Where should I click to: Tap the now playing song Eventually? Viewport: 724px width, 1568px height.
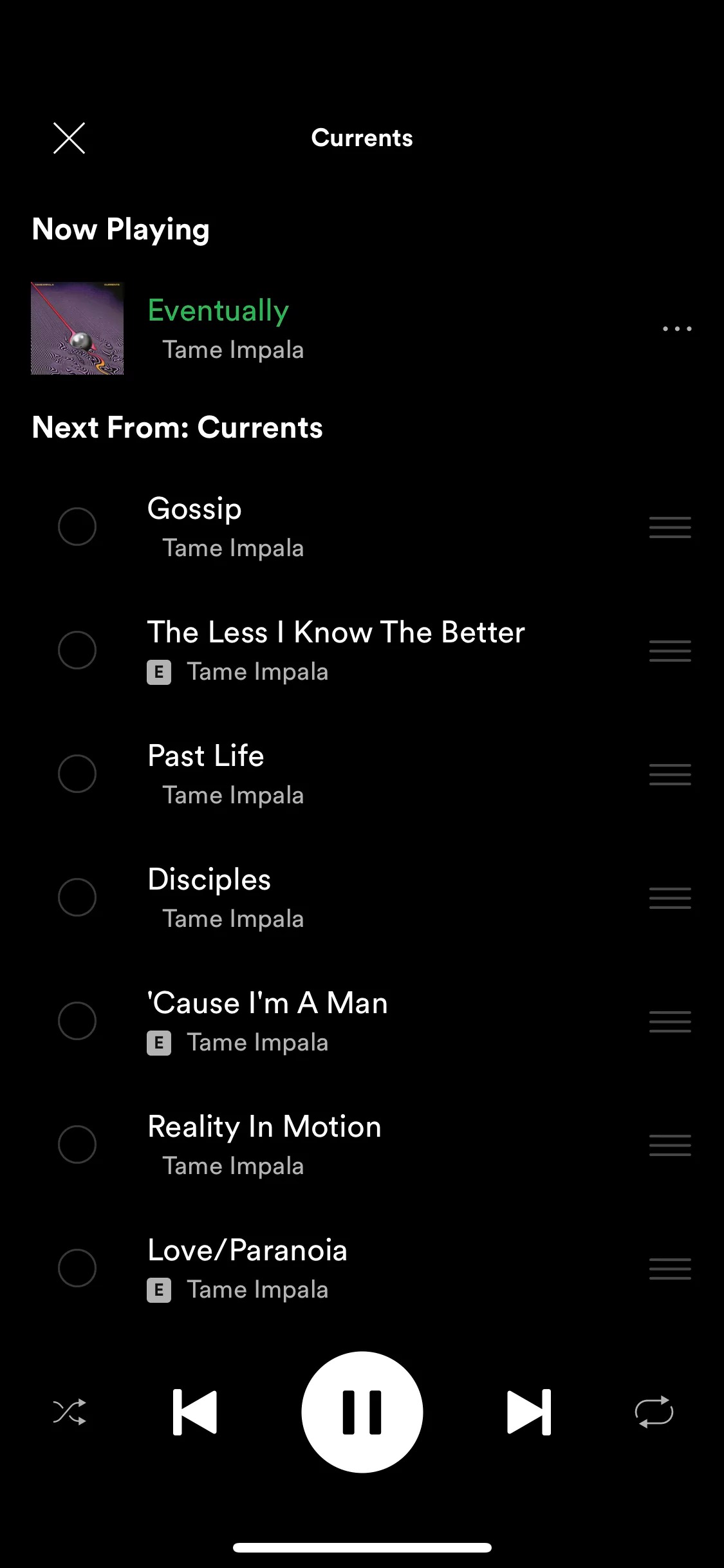pyautogui.click(x=218, y=310)
